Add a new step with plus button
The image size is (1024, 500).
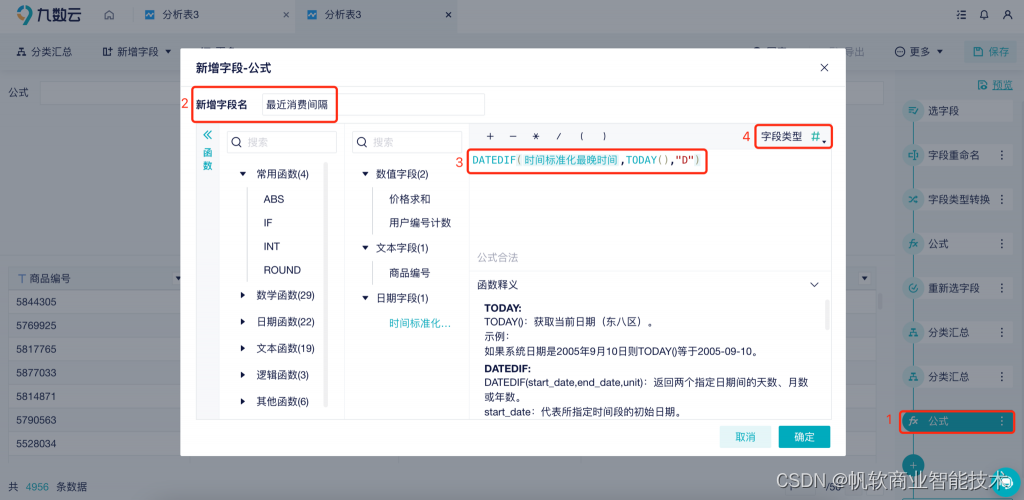913,463
